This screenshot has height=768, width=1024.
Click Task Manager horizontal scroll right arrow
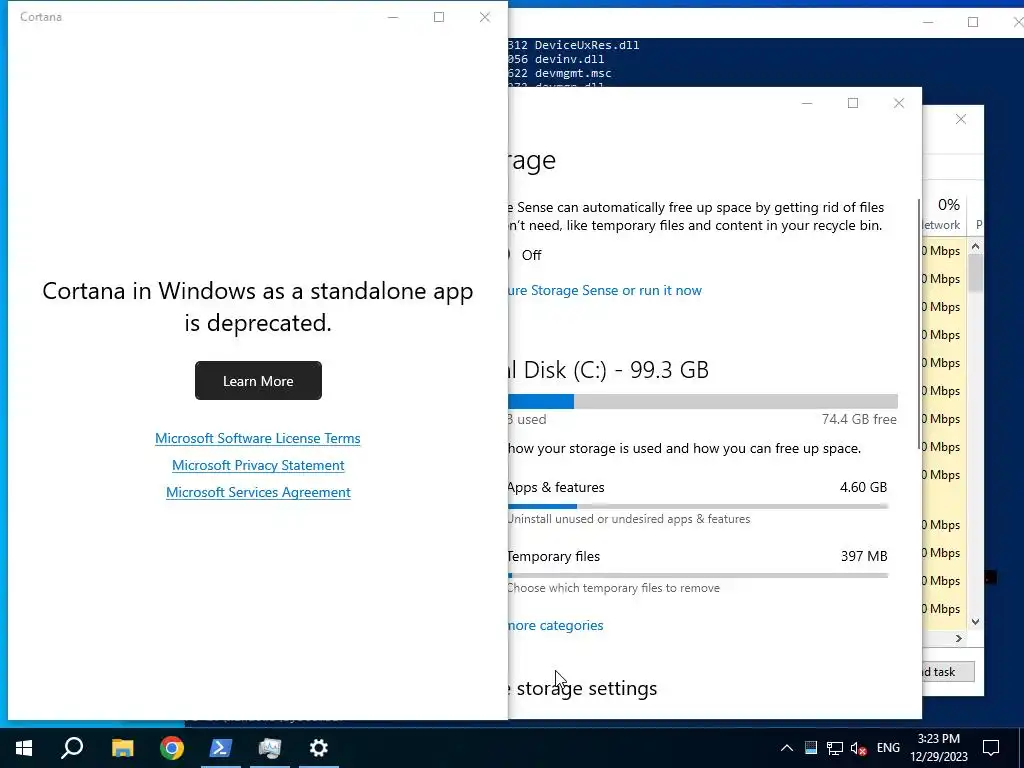coord(959,639)
